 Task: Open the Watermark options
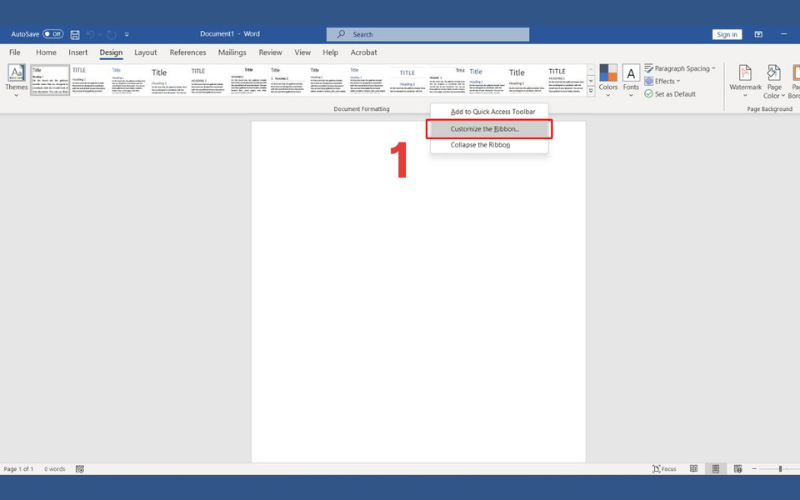[745, 79]
